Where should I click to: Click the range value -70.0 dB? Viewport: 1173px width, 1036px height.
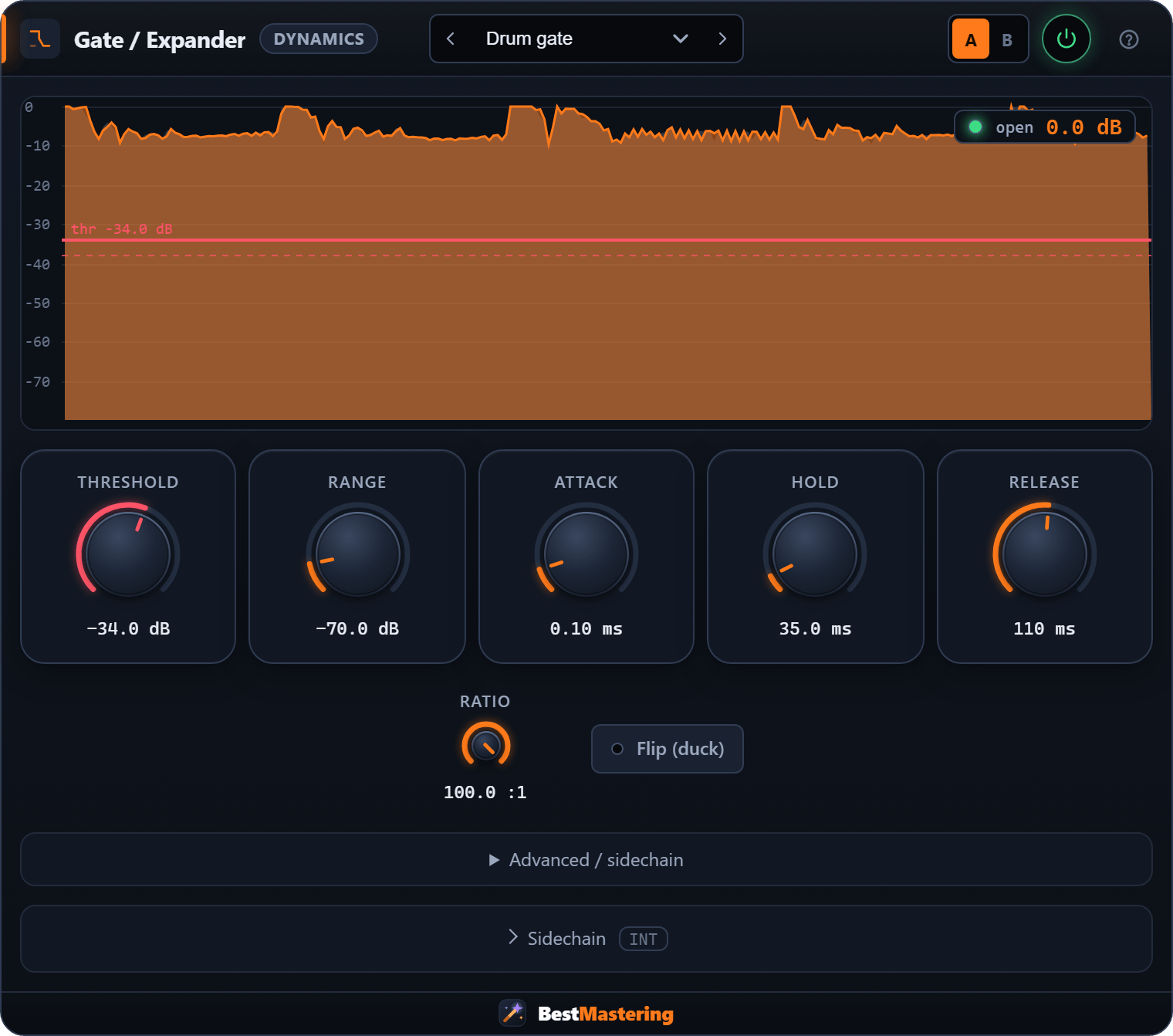point(357,628)
